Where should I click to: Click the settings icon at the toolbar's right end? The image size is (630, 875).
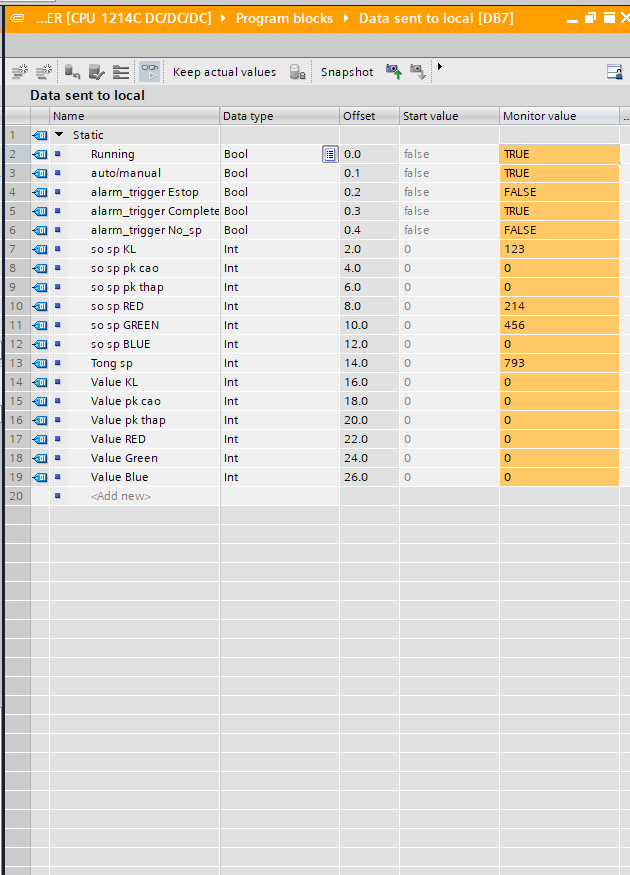(614, 72)
